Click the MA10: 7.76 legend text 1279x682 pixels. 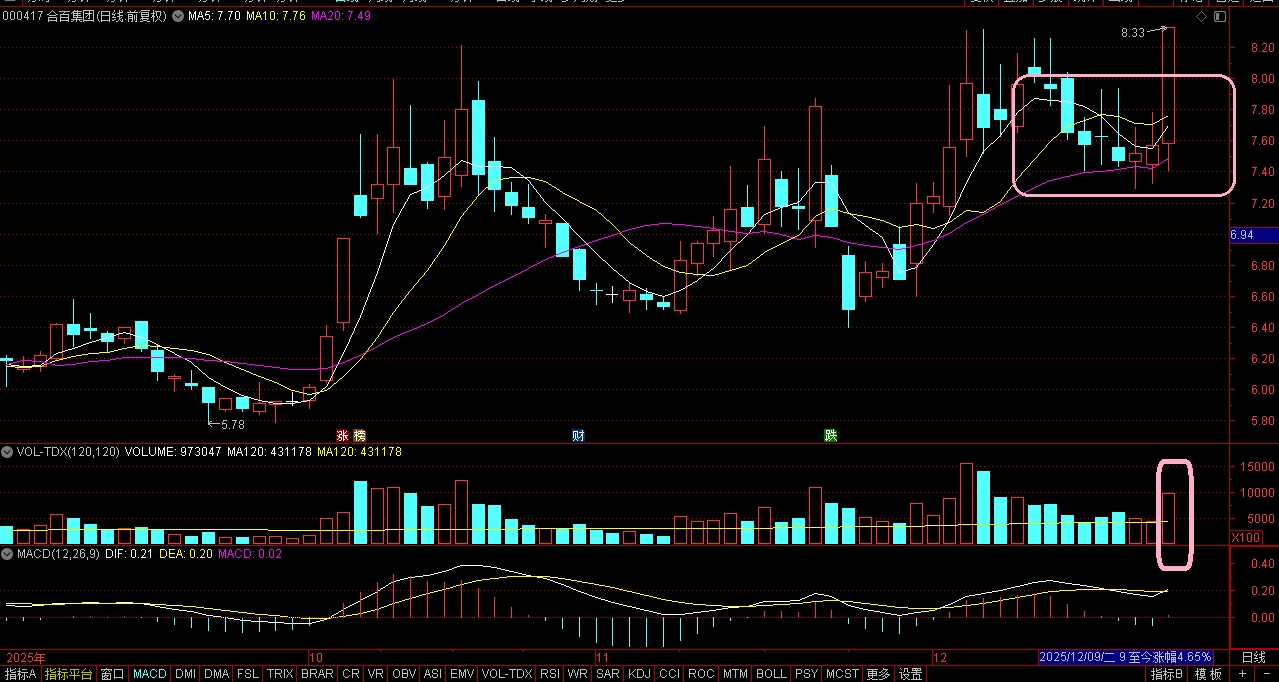tap(274, 17)
